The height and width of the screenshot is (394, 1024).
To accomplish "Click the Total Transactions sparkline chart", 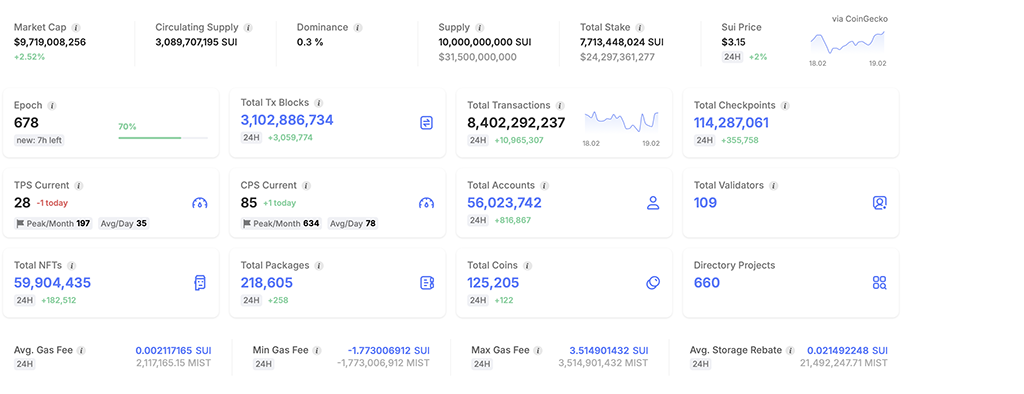I will click(x=621, y=122).
